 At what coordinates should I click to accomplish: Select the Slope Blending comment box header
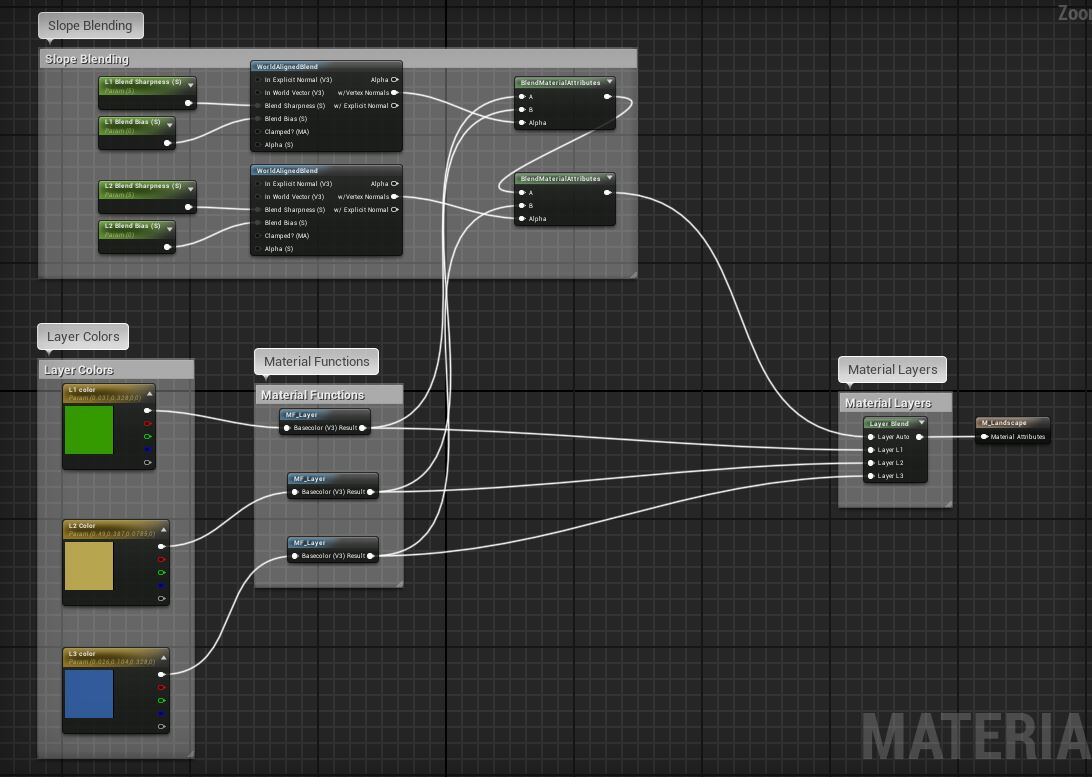(338, 58)
